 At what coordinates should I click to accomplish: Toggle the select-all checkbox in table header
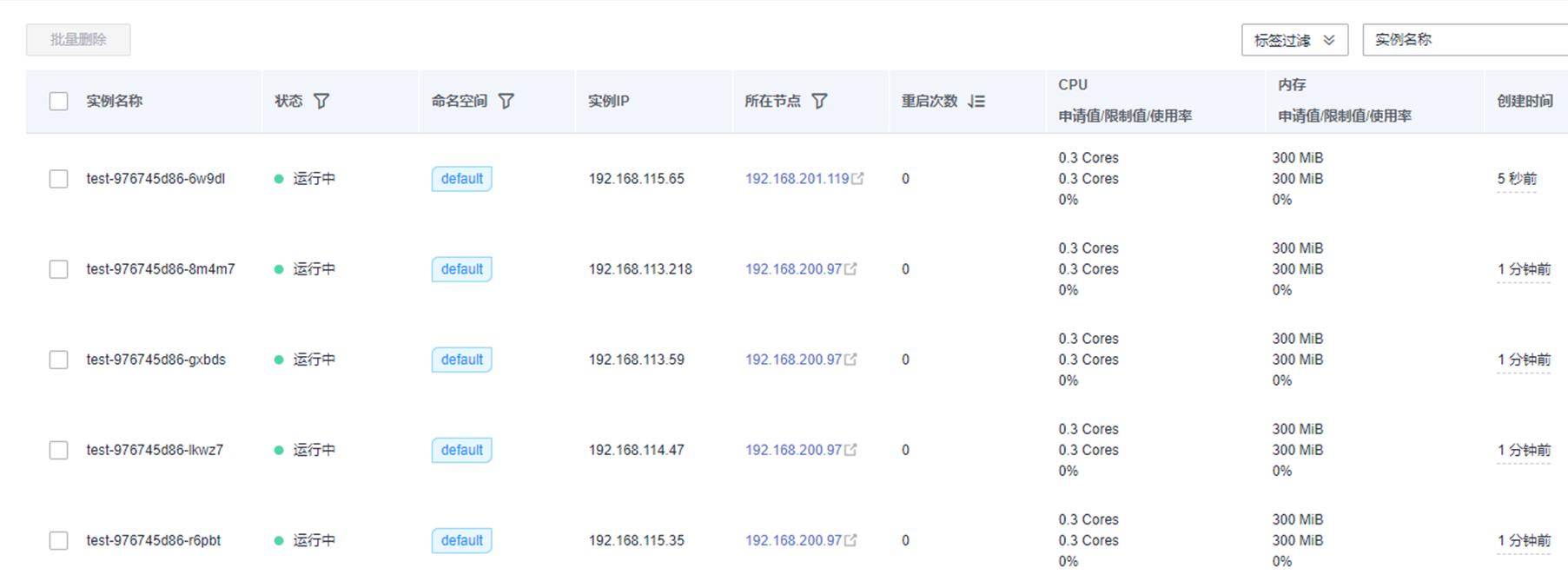[59, 102]
